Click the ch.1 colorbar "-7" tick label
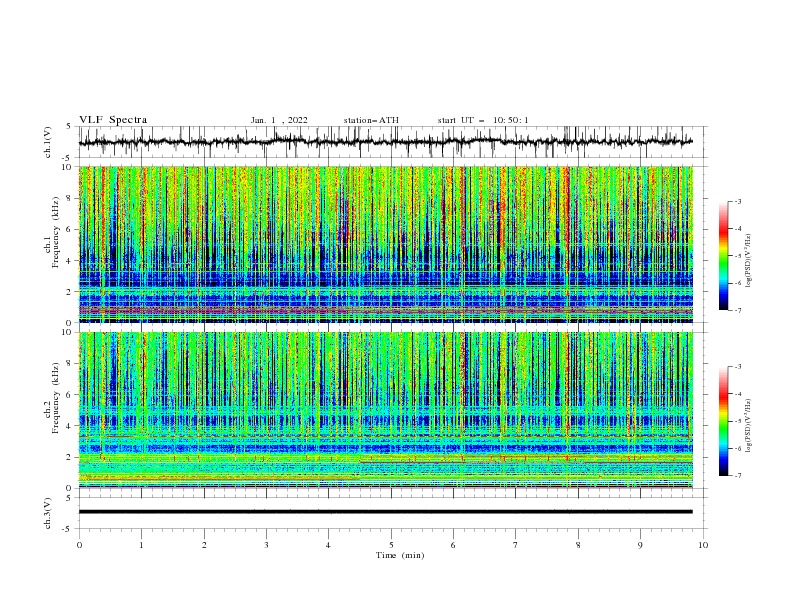 coord(738,310)
